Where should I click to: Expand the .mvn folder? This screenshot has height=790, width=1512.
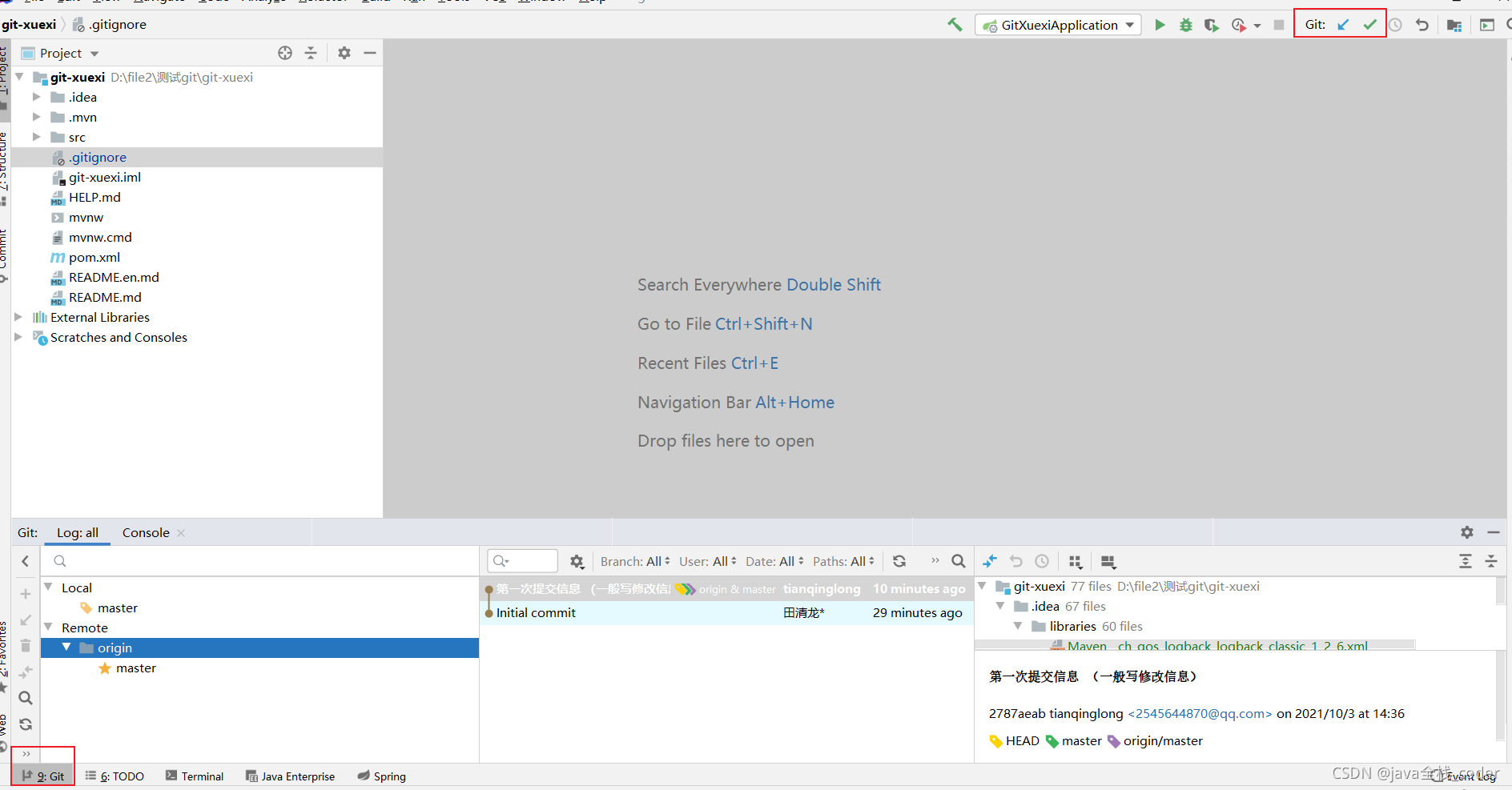pos(36,117)
